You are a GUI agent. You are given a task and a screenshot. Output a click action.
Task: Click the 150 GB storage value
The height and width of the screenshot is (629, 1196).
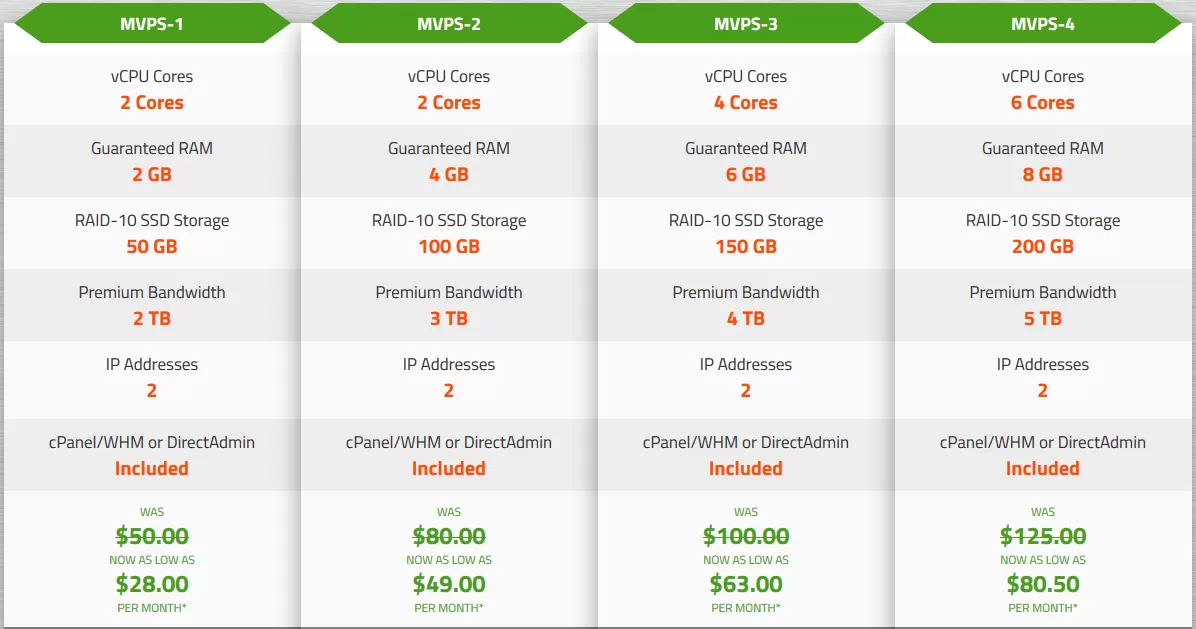click(746, 246)
